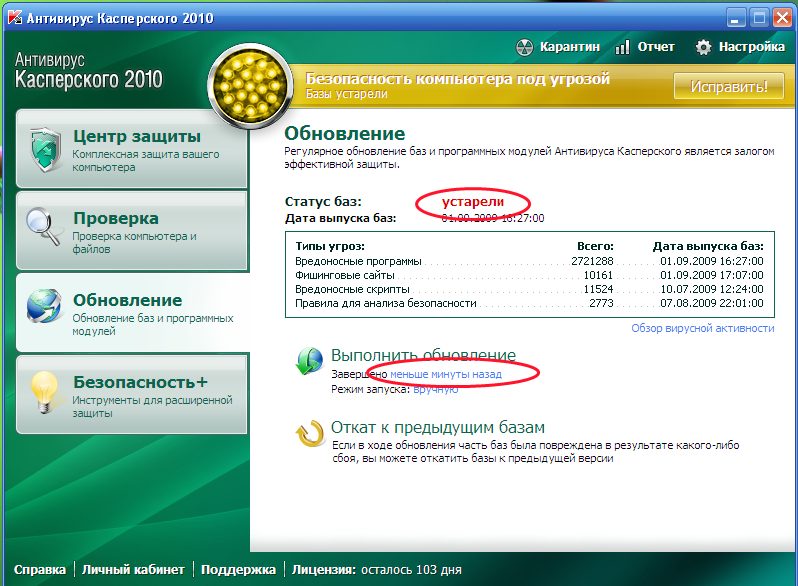Start Выполнить обновление
The height and width of the screenshot is (586, 798).
(423, 355)
